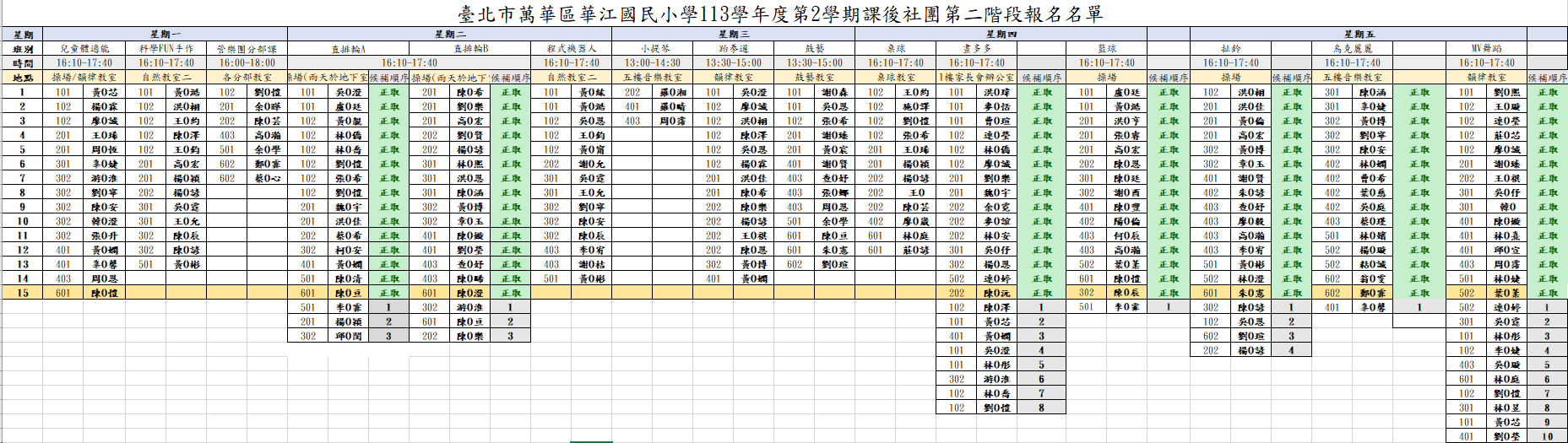Select the 1樓家長會辦公室 location cell
Image resolution: width=1568 pixels, height=443 pixels.
pyautogui.click(x=977, y=78)
